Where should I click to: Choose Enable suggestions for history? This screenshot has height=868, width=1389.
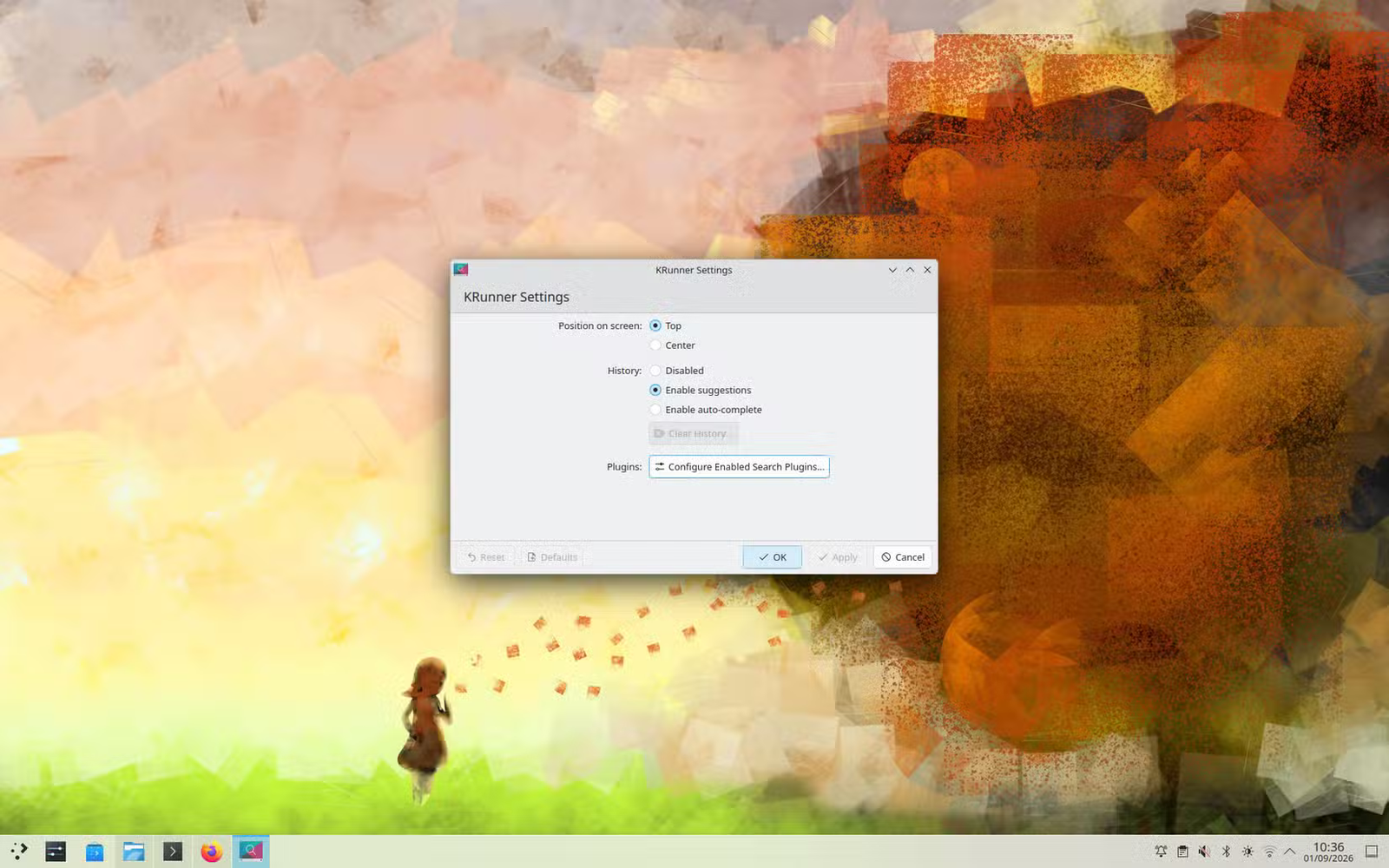click(x=700, y=391)
